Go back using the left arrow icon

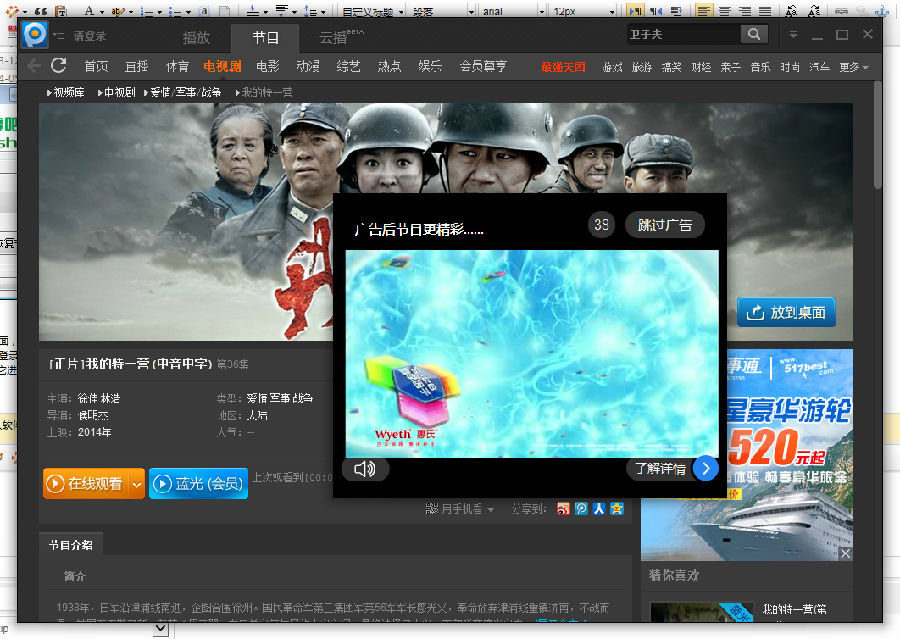point(34,66)
